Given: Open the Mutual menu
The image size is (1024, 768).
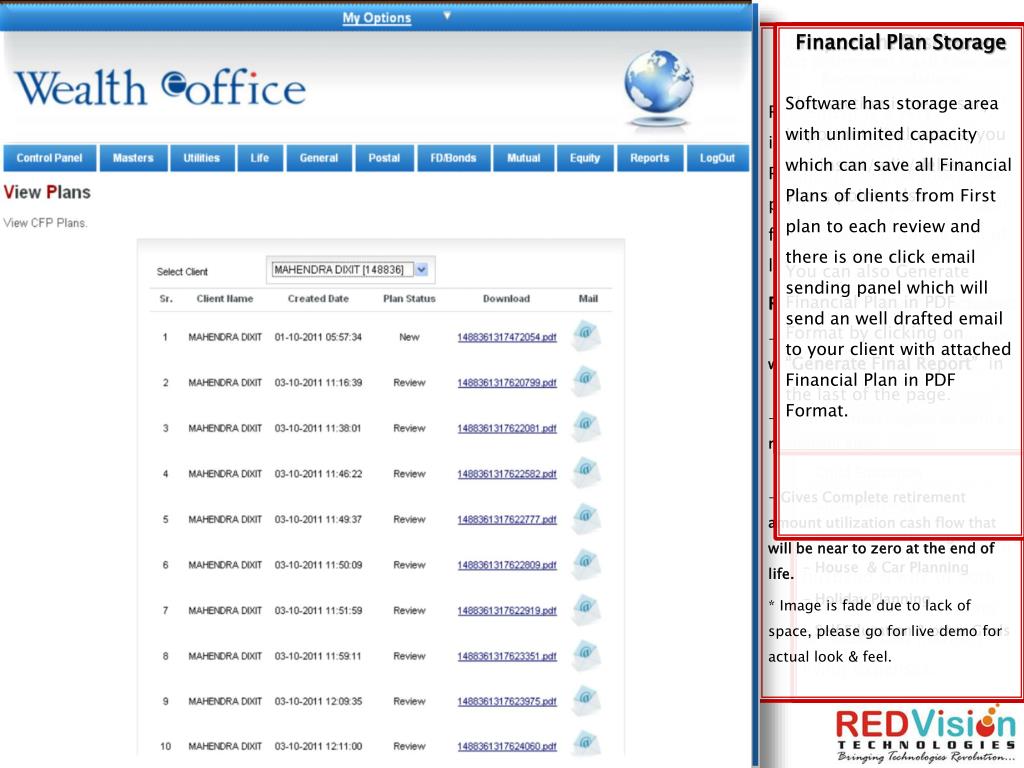Looking at the screenshot, I should pyautogui.click(x=524, y=158).
